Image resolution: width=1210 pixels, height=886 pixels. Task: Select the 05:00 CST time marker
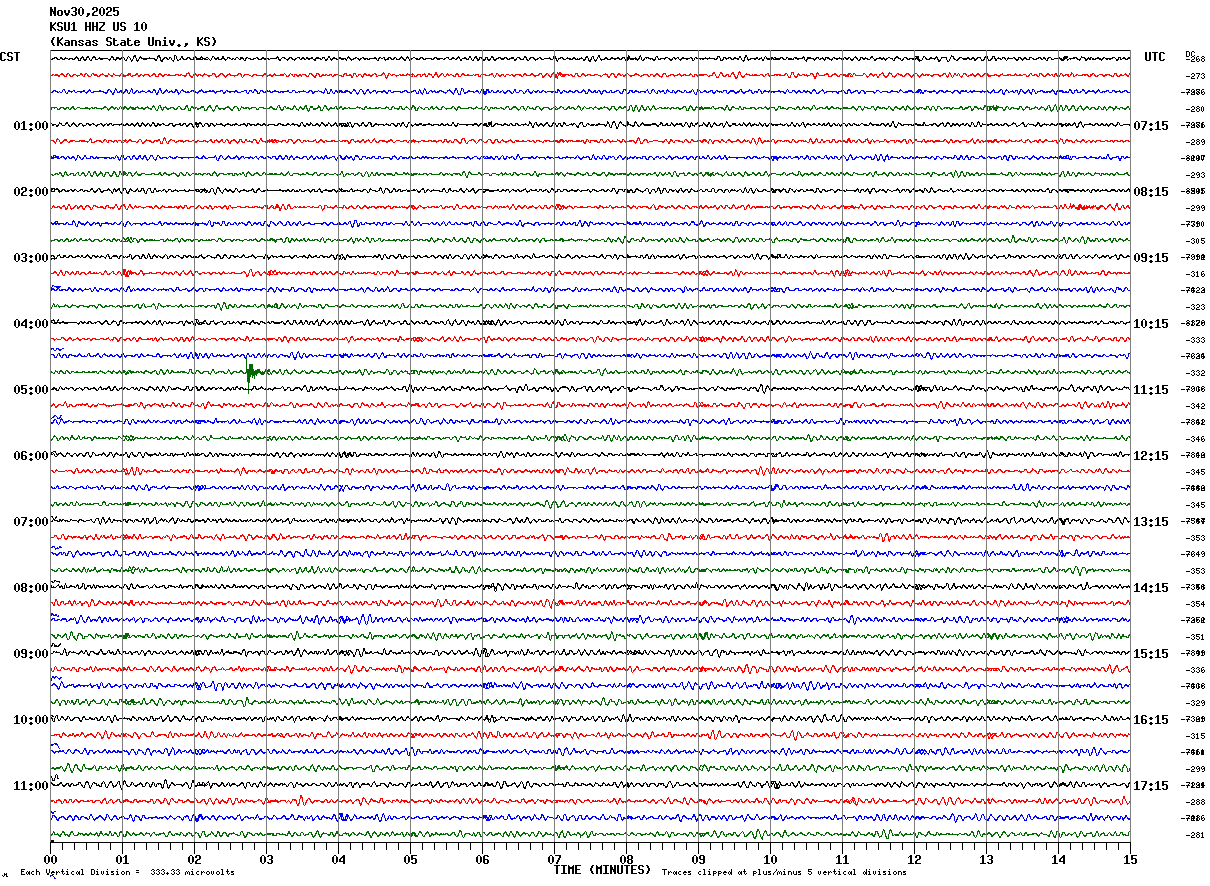click(31, 390)
